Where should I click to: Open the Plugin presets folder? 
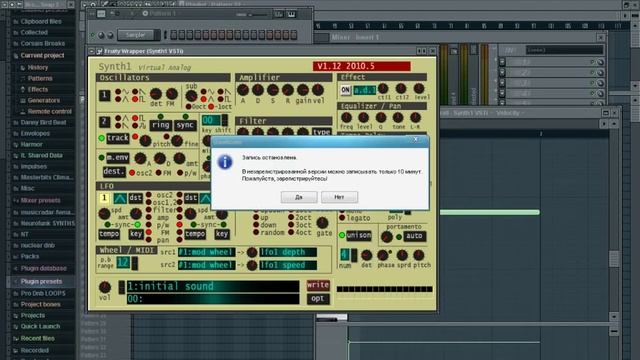(41, 282)
